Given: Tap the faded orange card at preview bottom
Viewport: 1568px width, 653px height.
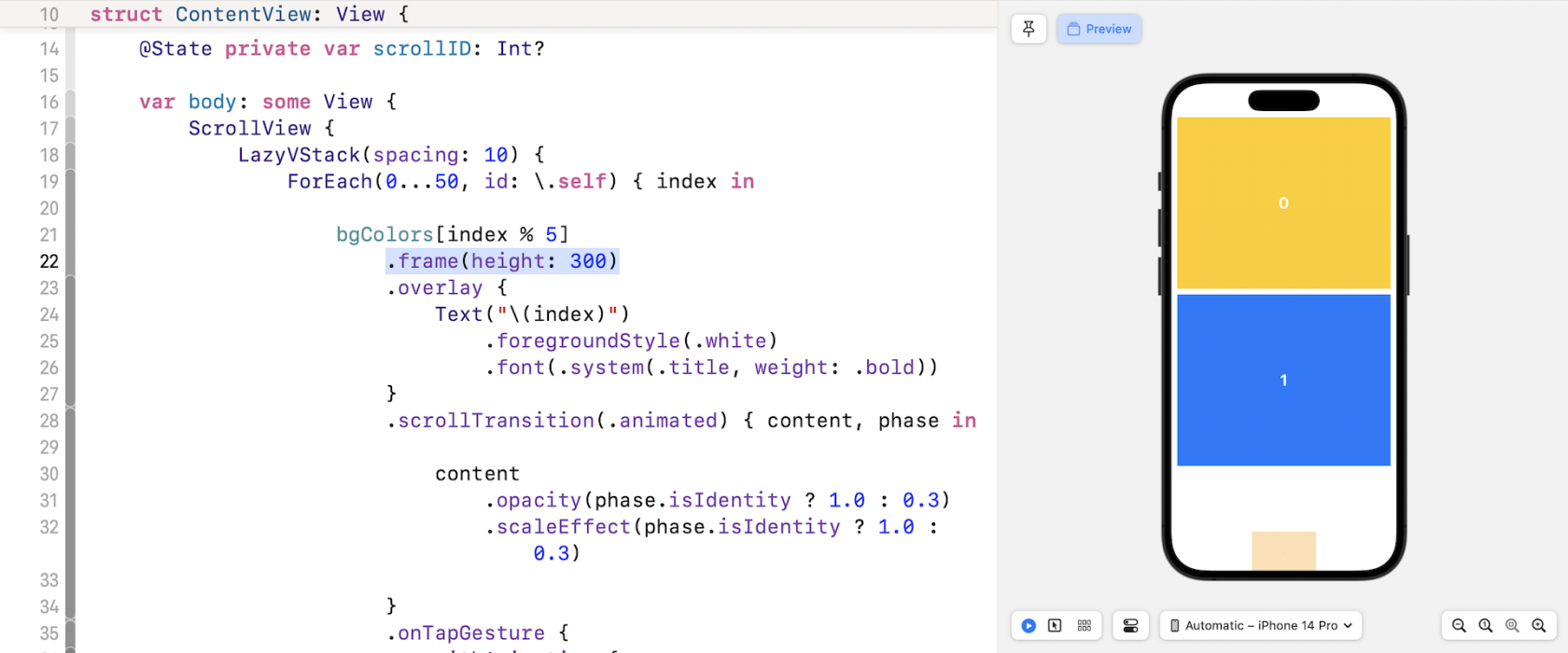Looking at the screenshot, I should (x=1283, y=550).
